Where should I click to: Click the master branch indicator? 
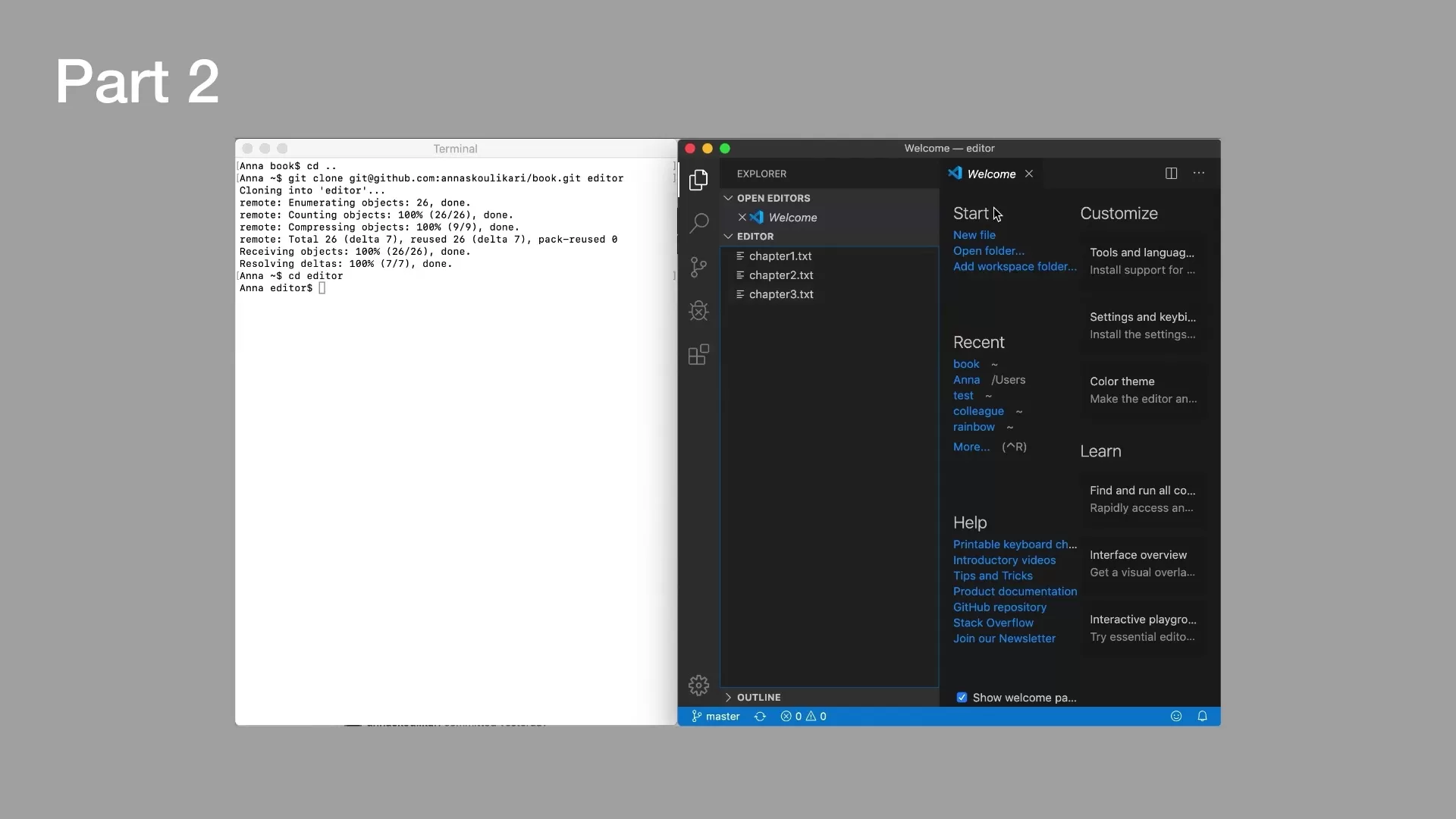pos(715,717)
